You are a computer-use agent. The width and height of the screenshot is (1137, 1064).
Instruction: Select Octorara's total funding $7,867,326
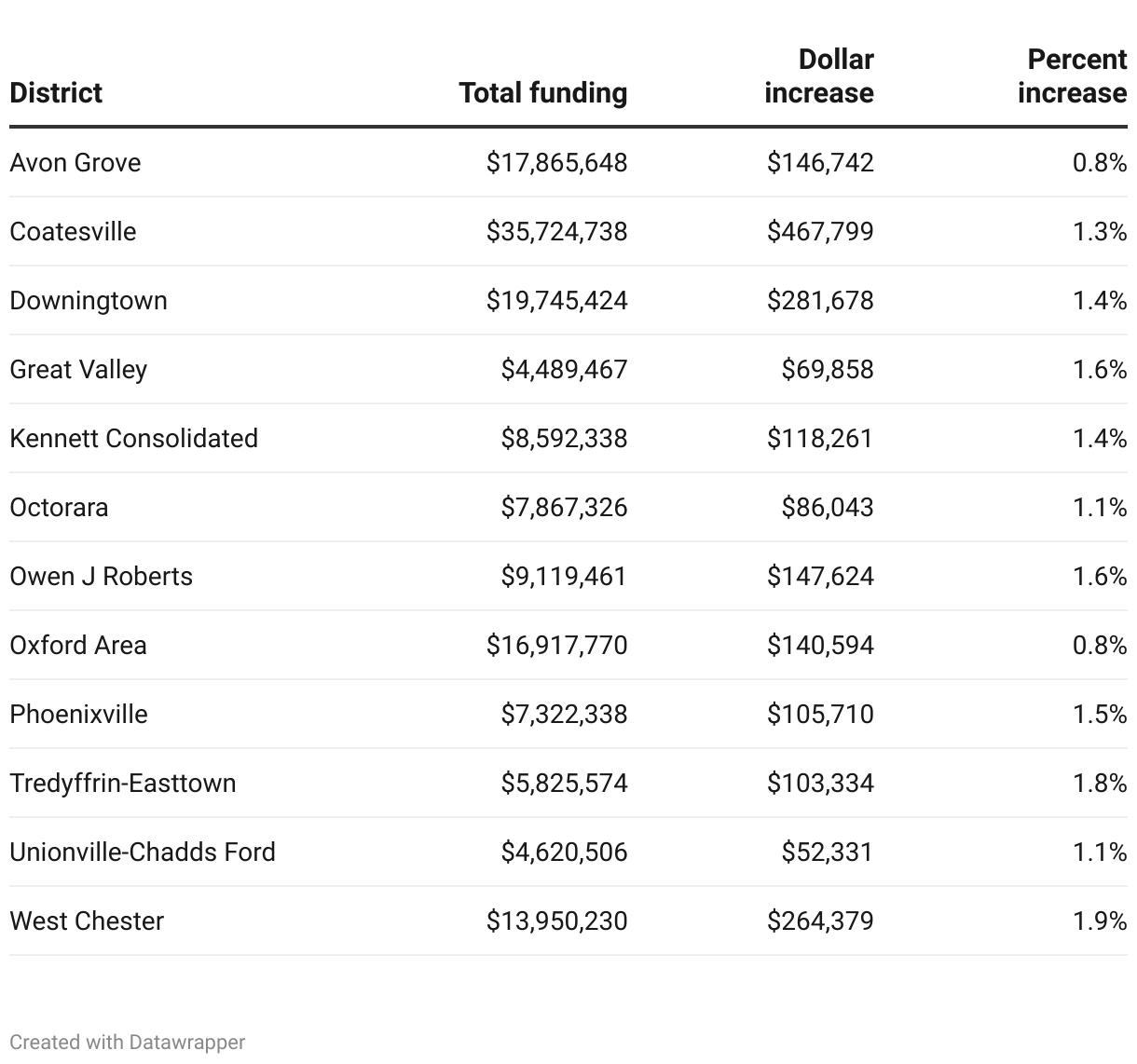(x=564, y=508)
